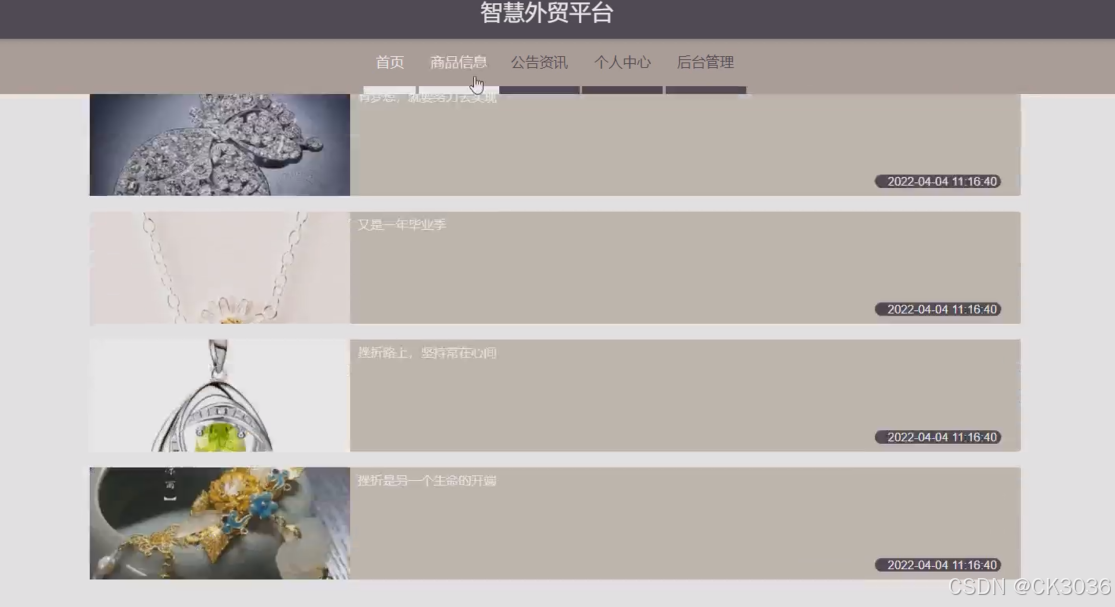
Task: Open the article 挫折是另一个生命的开端
Action: pyautogui.click(x=427, y=480)
